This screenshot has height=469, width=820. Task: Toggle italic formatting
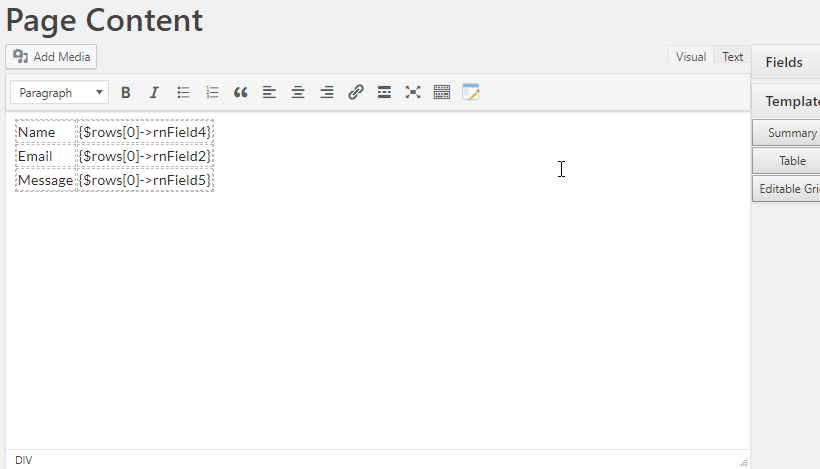pyautogui.click(x=154, y=93)
